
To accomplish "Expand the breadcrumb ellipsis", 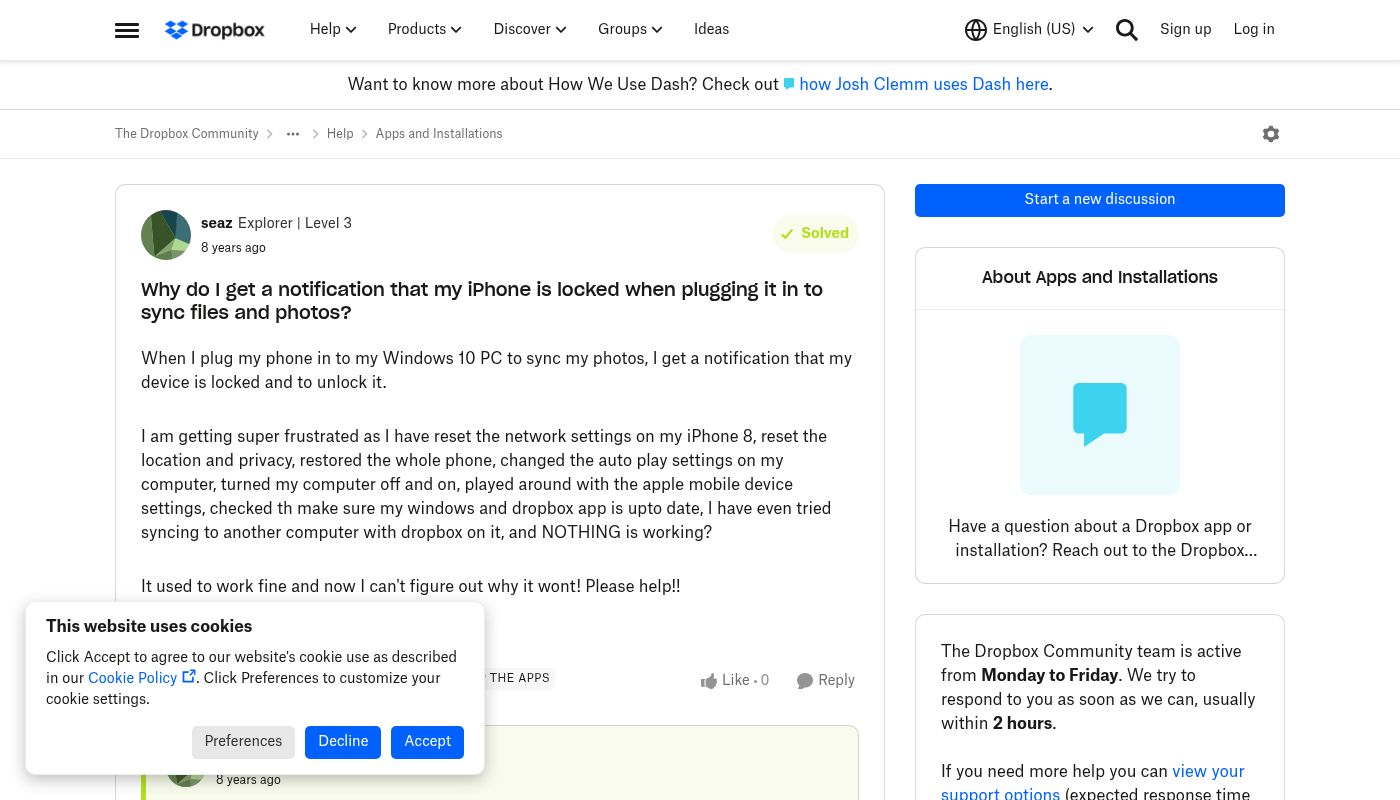I will 293,134.
